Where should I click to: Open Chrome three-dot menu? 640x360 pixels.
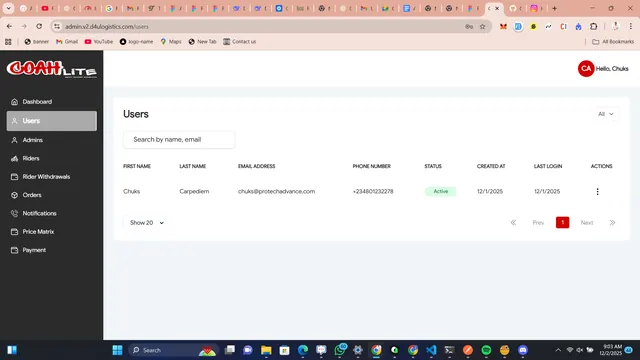tap(631, 26)
